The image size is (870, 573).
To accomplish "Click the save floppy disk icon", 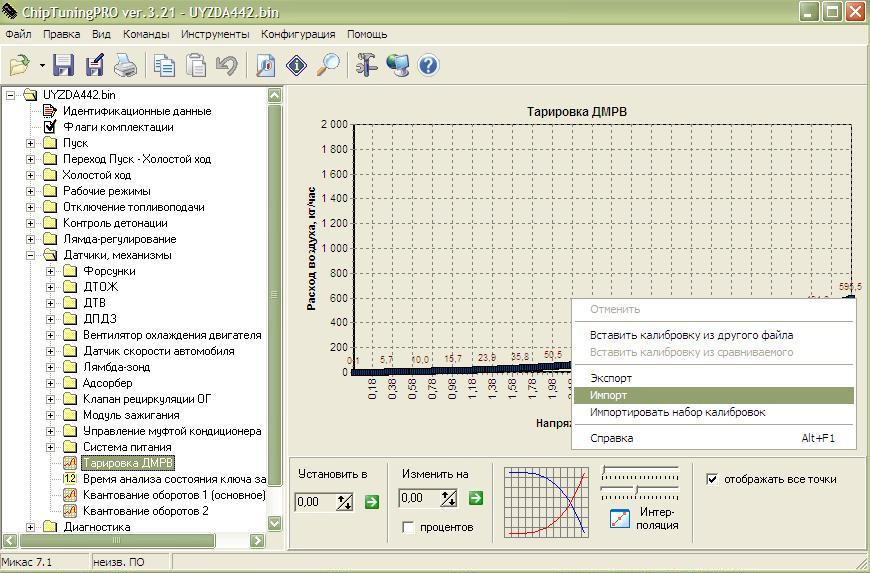I will (x=64, y=66).
